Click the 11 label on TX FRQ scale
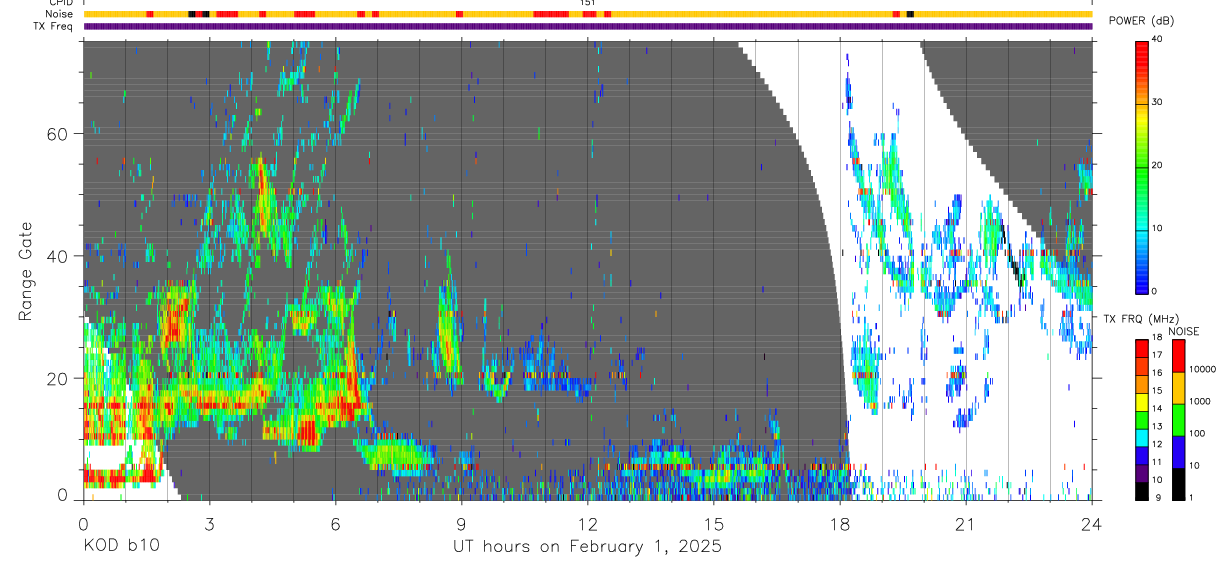The image size is (1228, 567). (1156, 464)
